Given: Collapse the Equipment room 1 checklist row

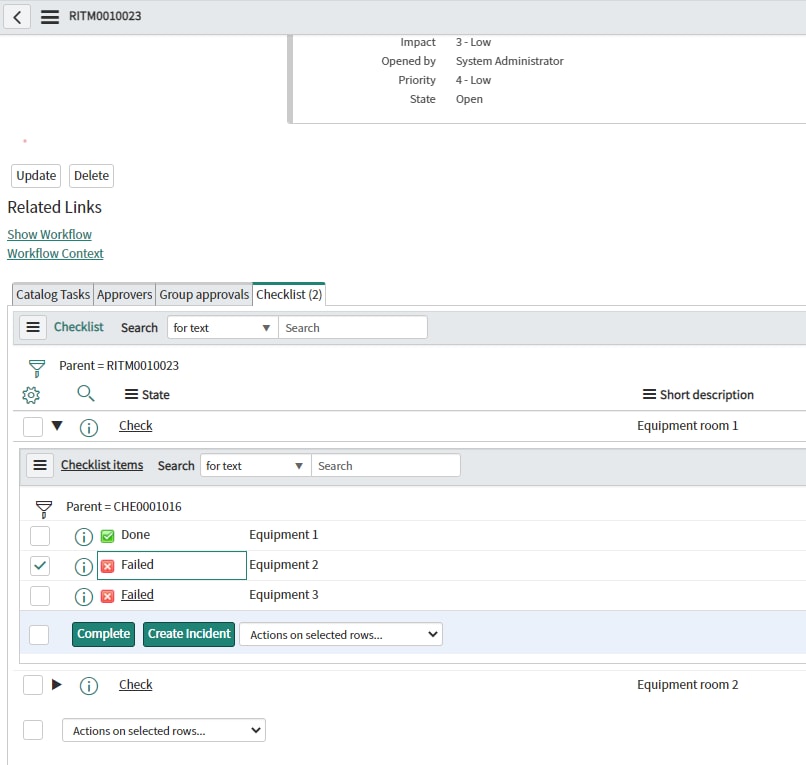Looking at the screenshot, I should coord(57,426).
